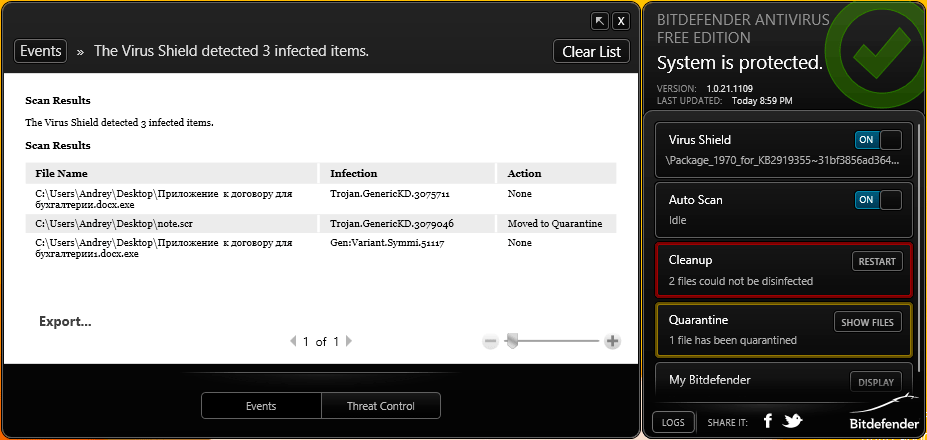This screenshot has width=927, height=440.
Task: Turn off the Virus Shield toggle
Action: tap(878, 141)
